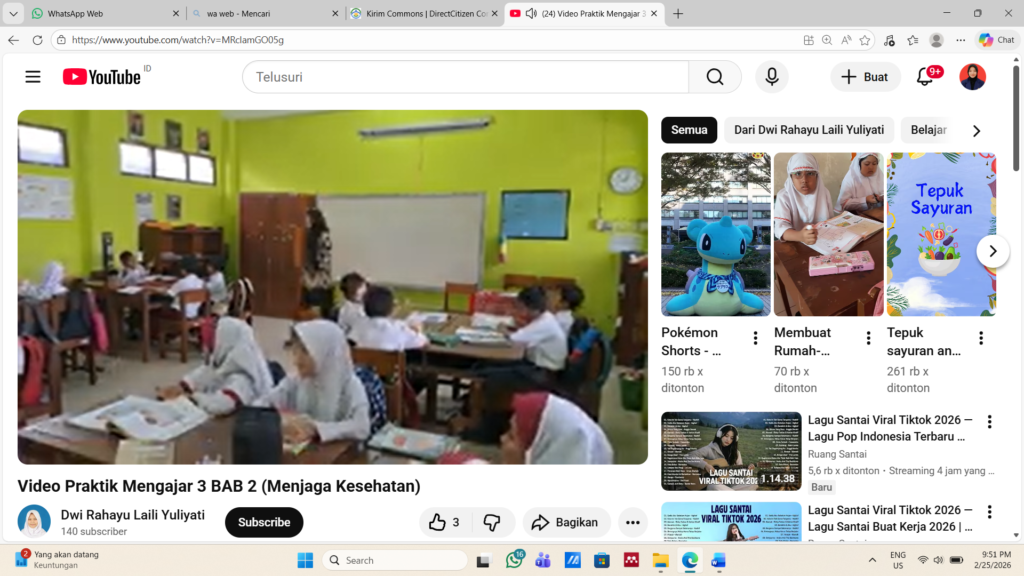This screenshot has height=576, width=1024.
Task: Open the YouTube hamburger guide menu
Action: click(33, 77)
